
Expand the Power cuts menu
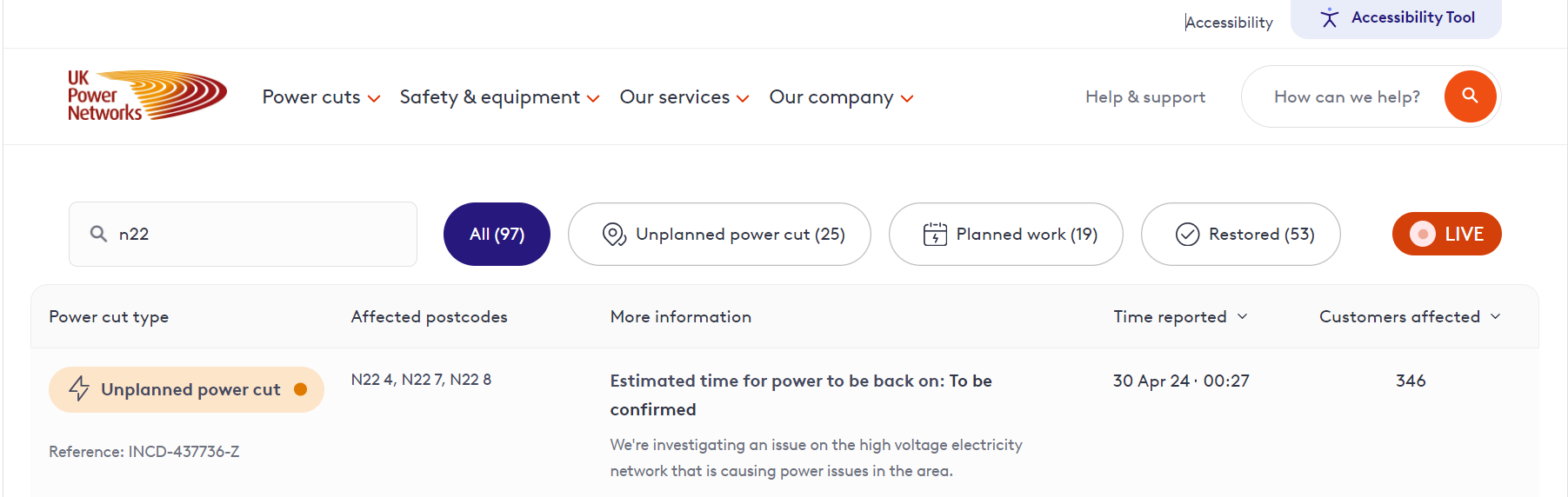[321, 97]
